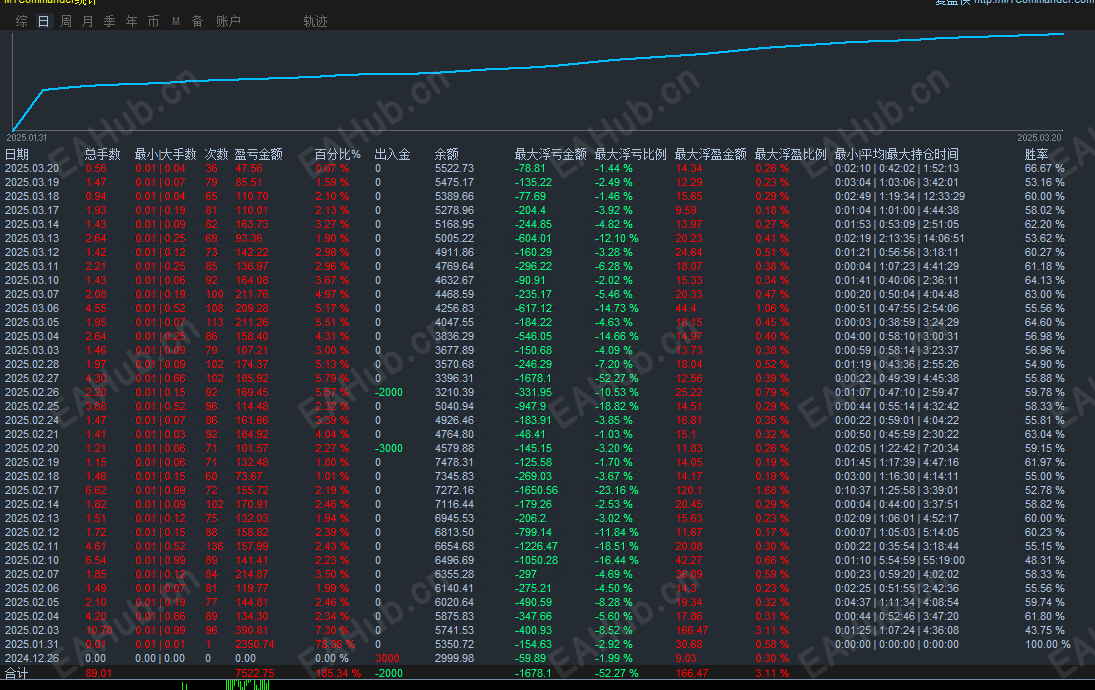Click the 2025.03.20 chart end date label
Image resolution: width=1095 pixels, height=690 pixels.
[1039, 138]
